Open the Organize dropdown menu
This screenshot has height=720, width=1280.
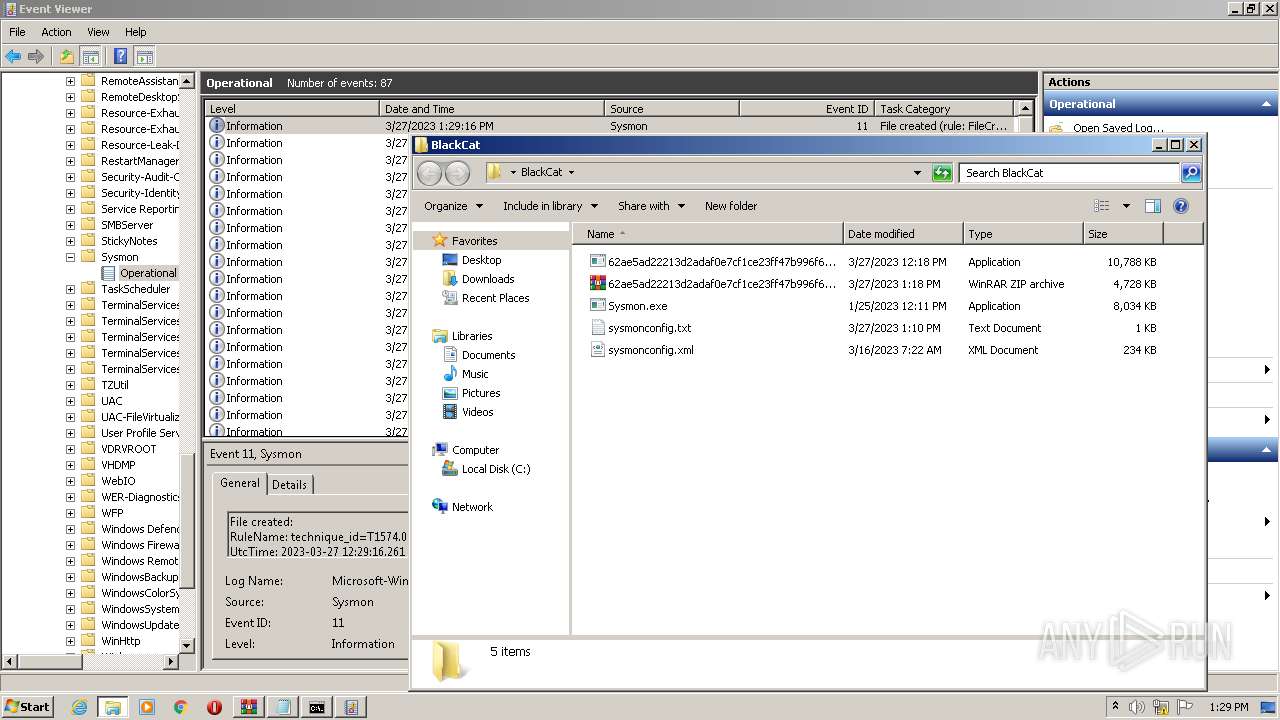pyautogui.click(x=453, y=206)
